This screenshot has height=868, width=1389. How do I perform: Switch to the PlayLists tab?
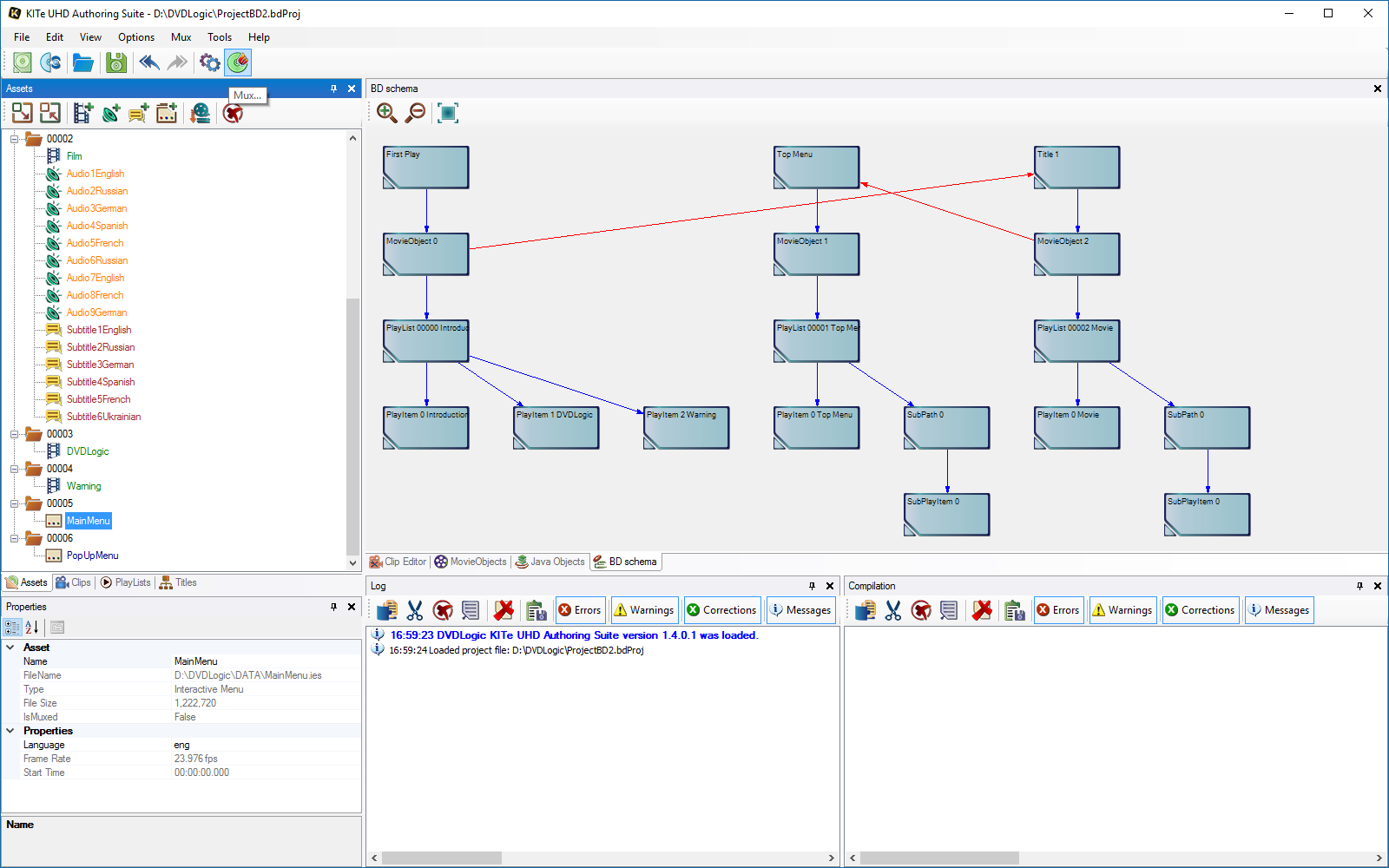(x=126, y=582)
